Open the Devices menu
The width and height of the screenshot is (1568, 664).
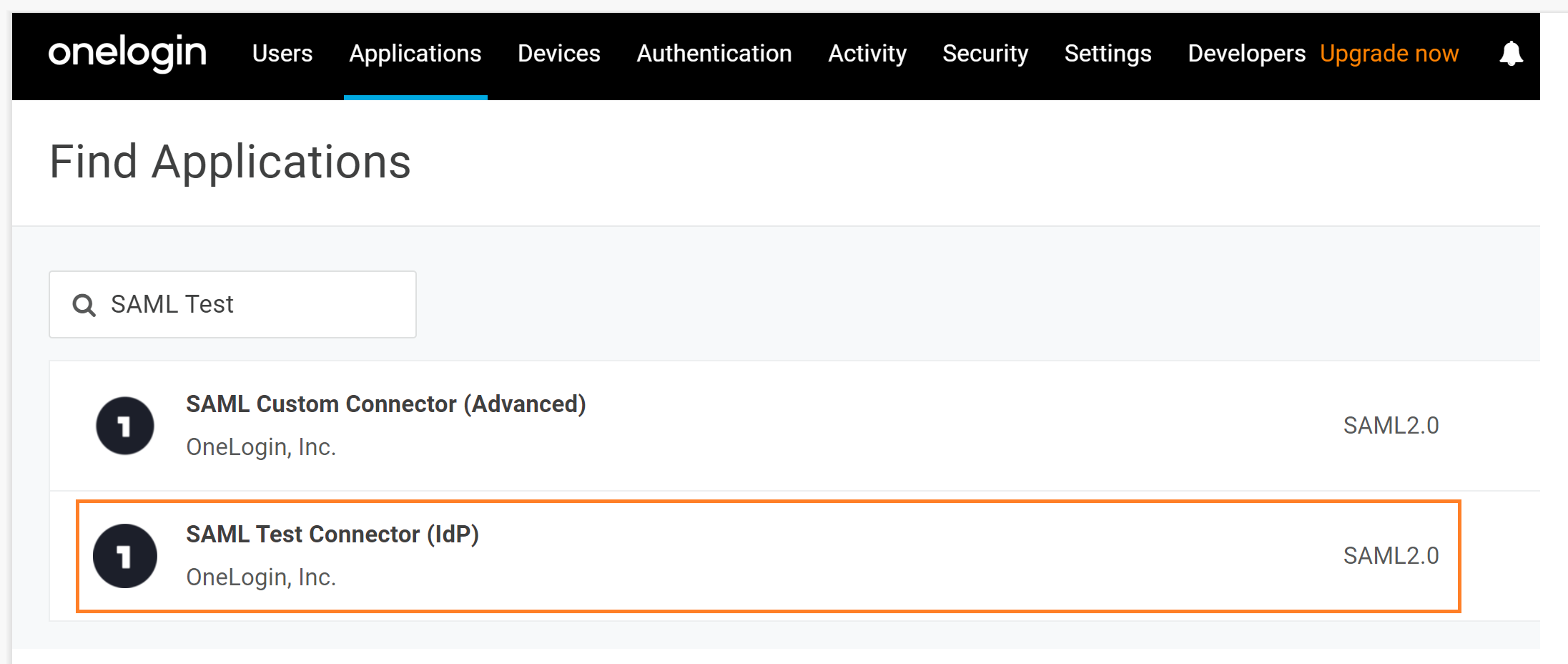(x=559, y=54)
